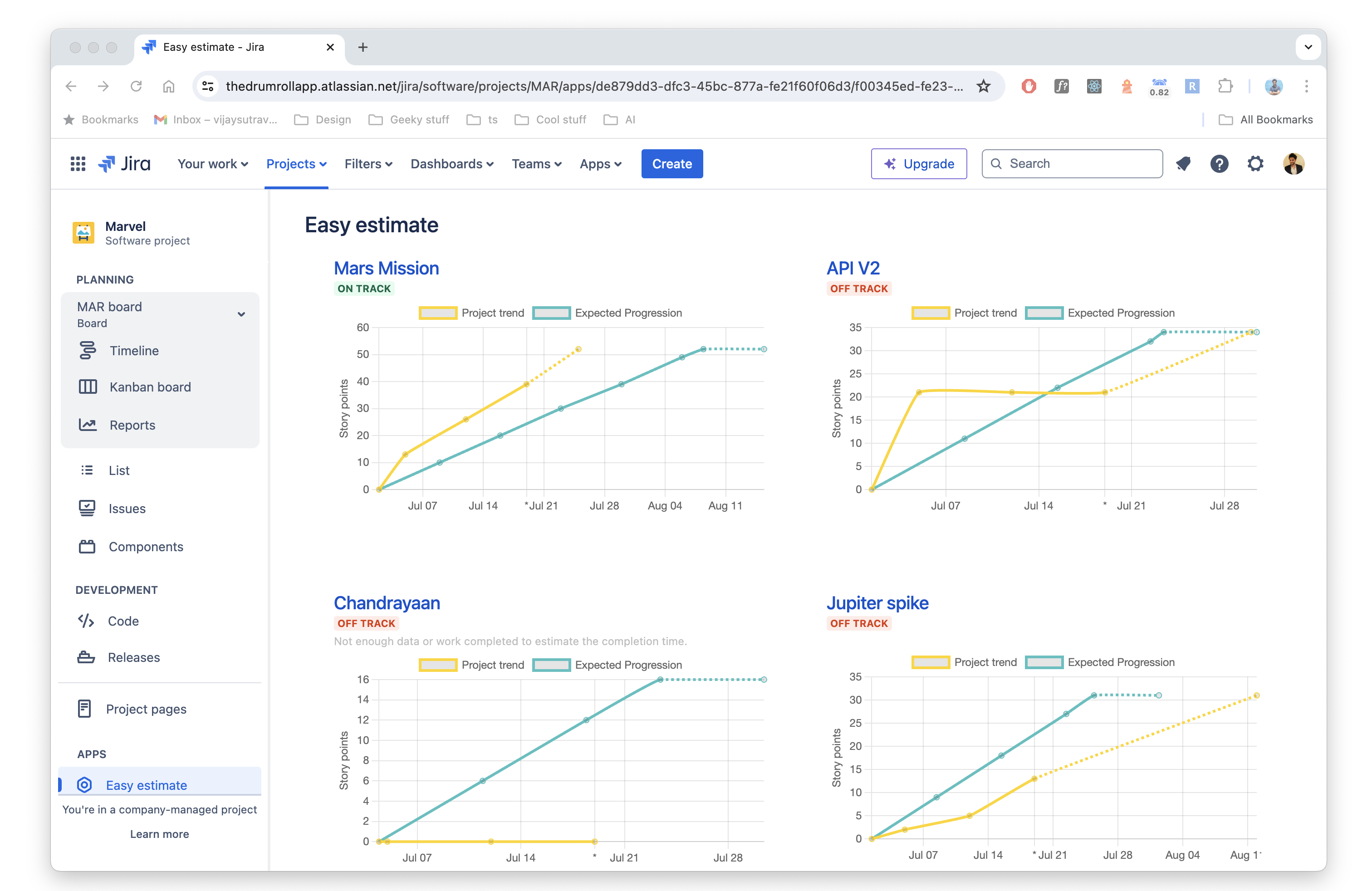Open the Apps dropdown menu
This screenshot has height=891, width=1372.
pos(601,164)
